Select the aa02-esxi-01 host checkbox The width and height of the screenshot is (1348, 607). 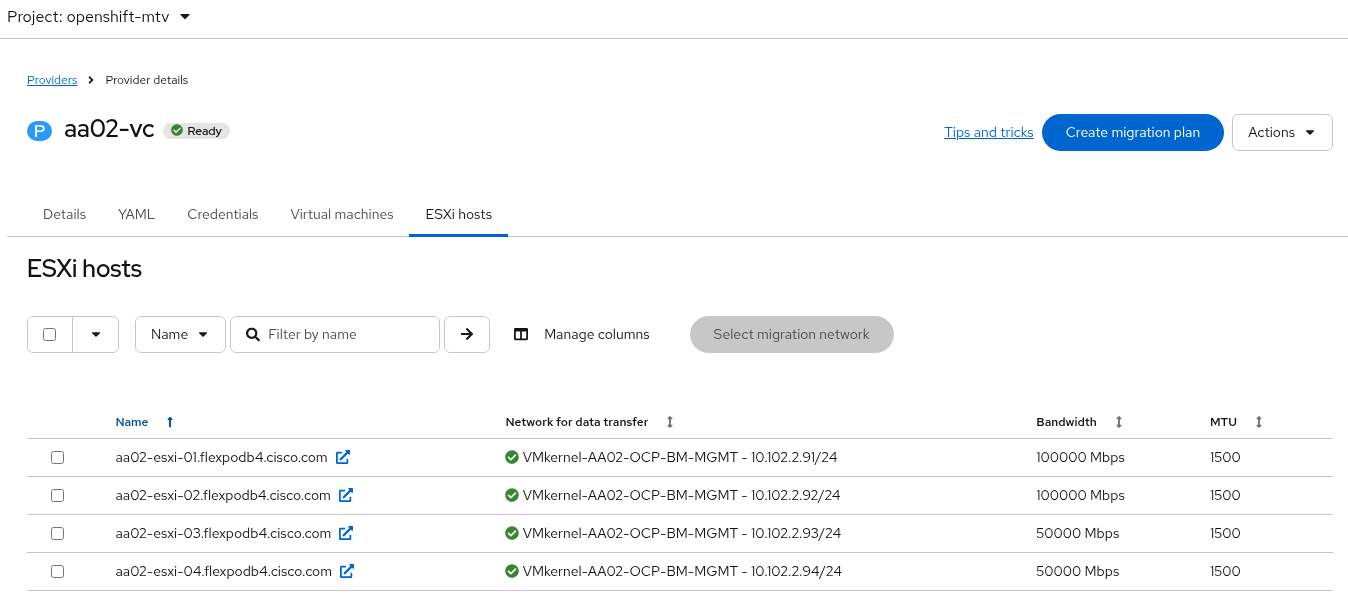(57, 457)
